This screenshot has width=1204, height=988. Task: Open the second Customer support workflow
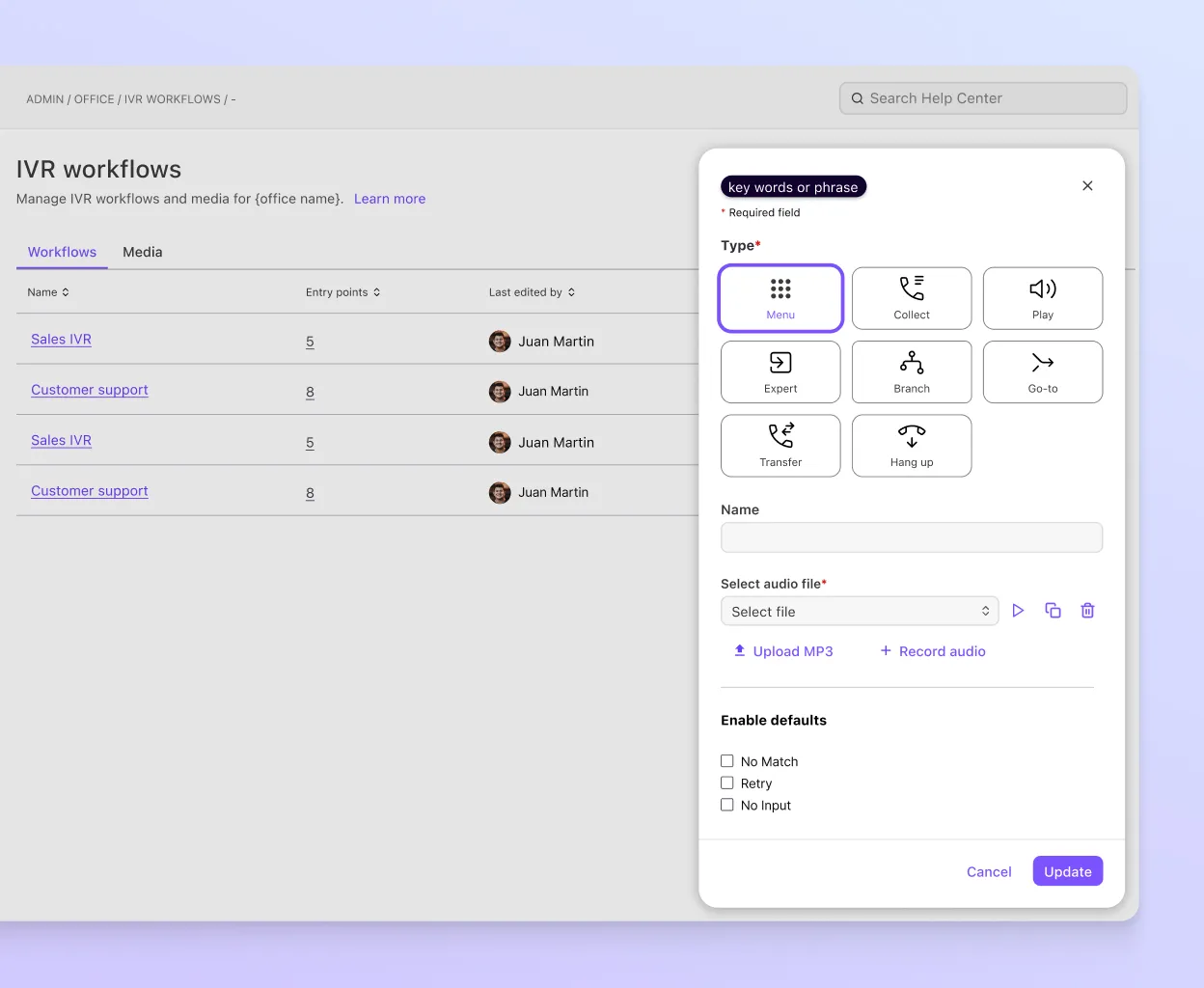pos(90,491)
